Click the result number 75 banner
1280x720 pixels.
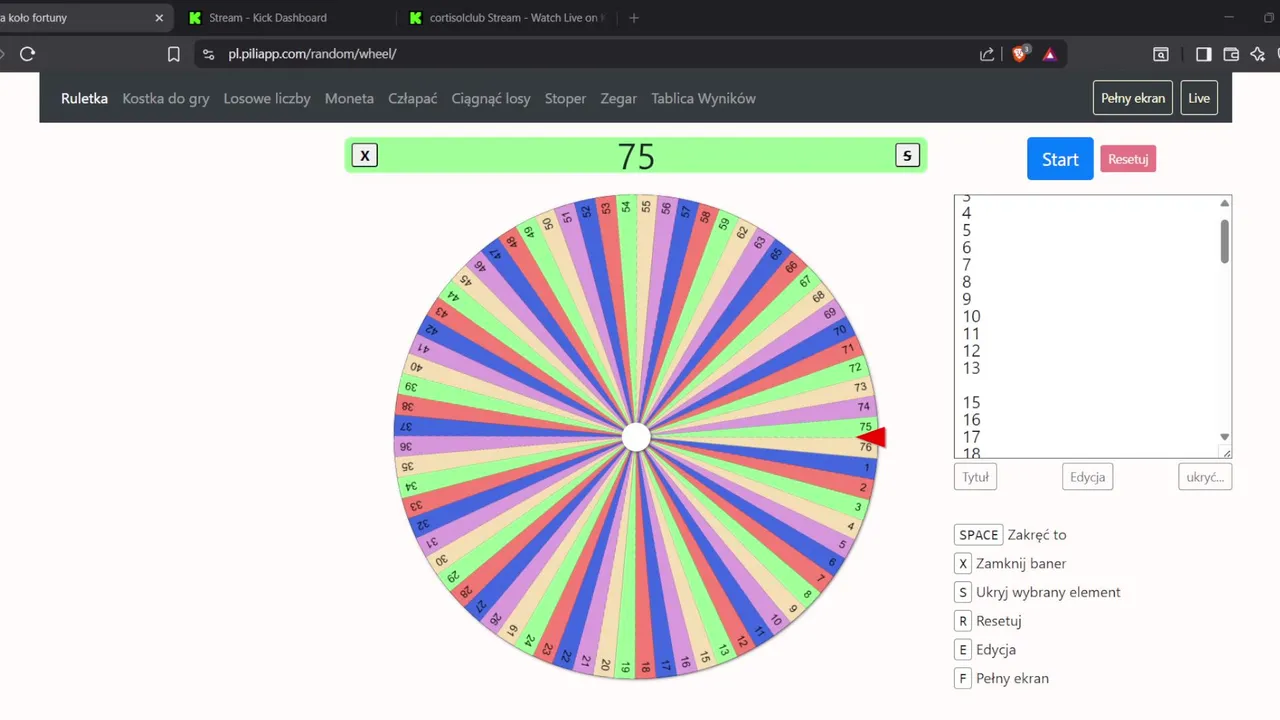point(636,156)
